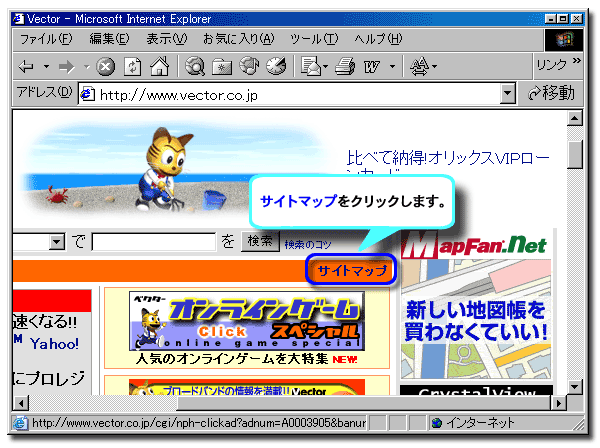The image size is (600, 448).
Task: Click the IE icon in the title bar
Action: coord(19,18)
